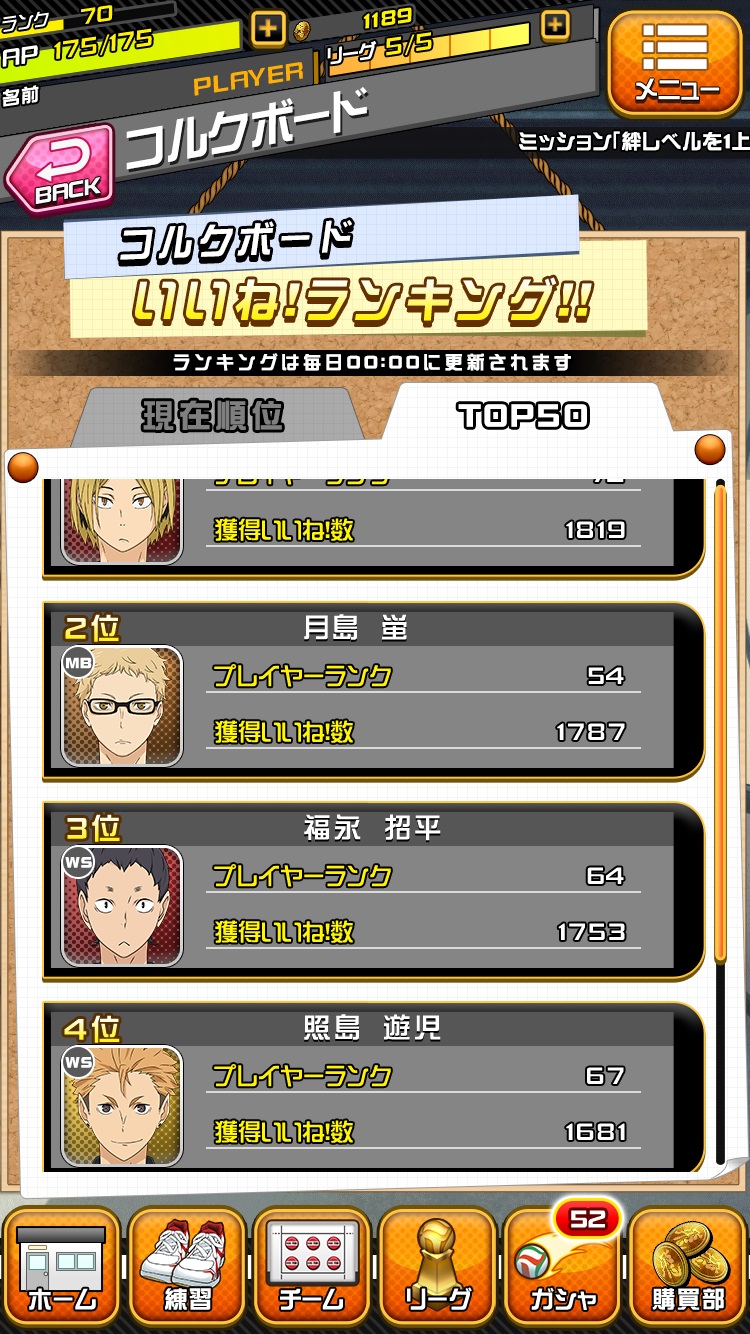Open the ホーム home screen icon
Screen dimensions: 750x1334
point(61,1267)
